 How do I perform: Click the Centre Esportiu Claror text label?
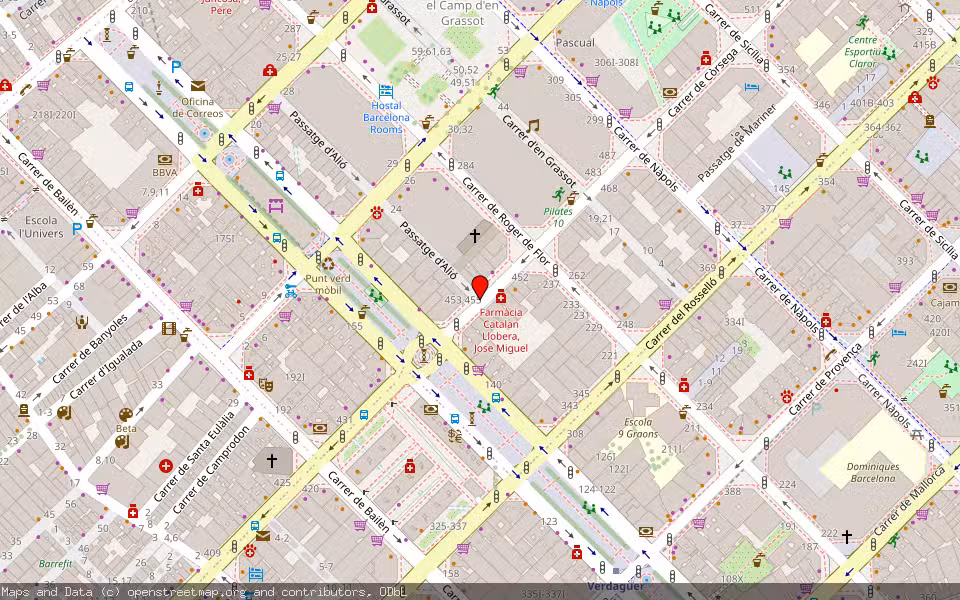point(862,52)
